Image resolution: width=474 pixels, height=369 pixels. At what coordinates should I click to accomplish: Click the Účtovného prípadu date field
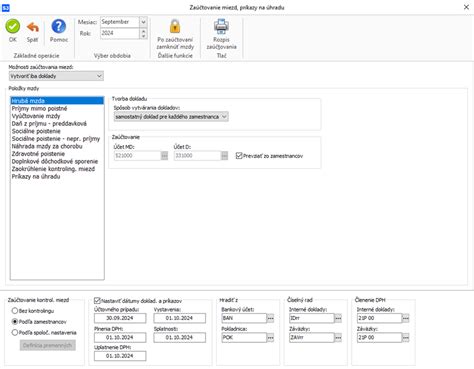coord(120,318)
